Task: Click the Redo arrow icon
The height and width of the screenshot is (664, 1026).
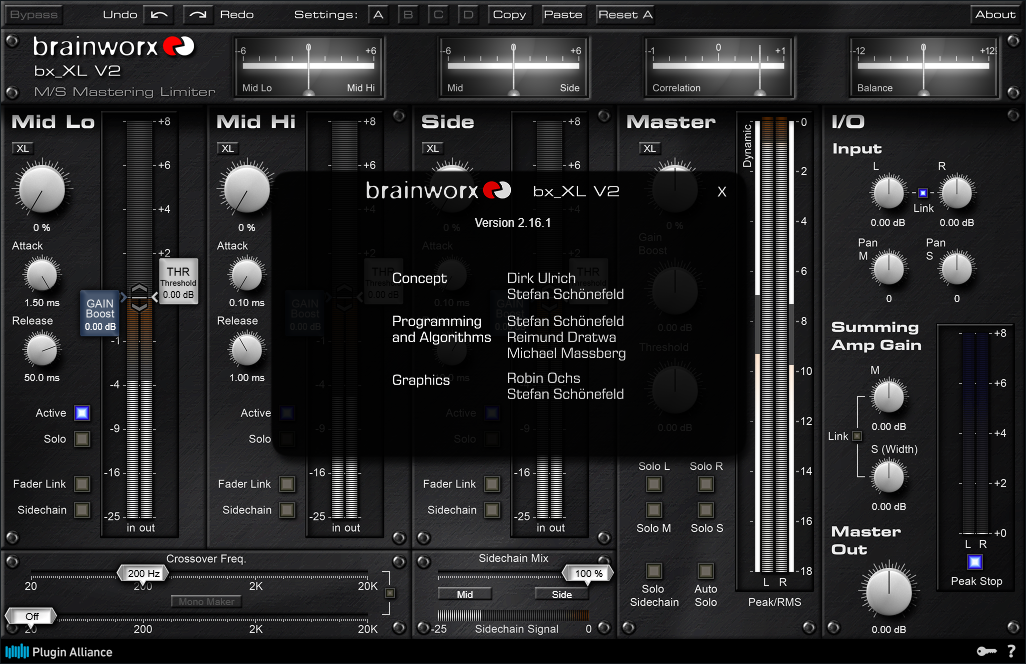Action: tap(198, 14)
